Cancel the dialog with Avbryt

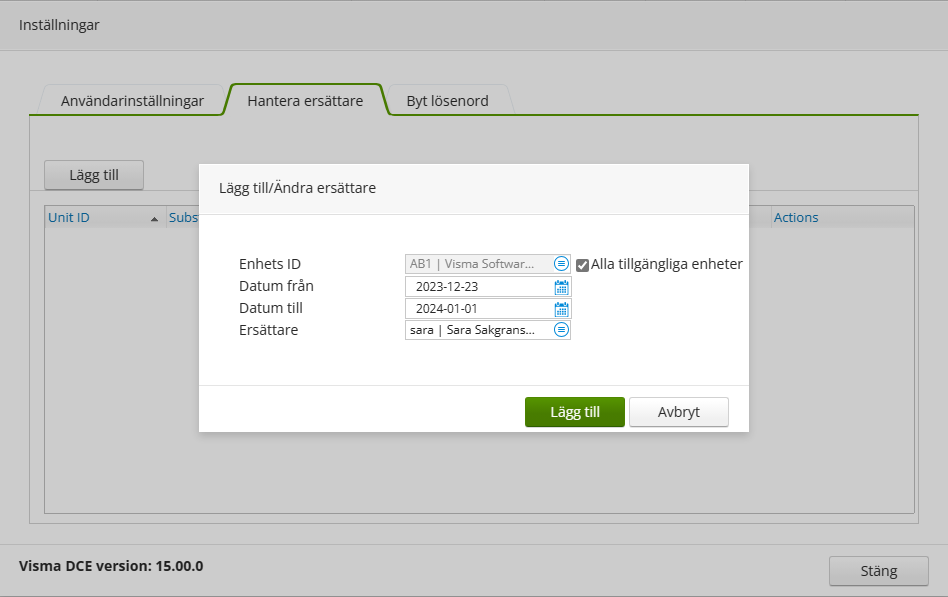(678, 412)
